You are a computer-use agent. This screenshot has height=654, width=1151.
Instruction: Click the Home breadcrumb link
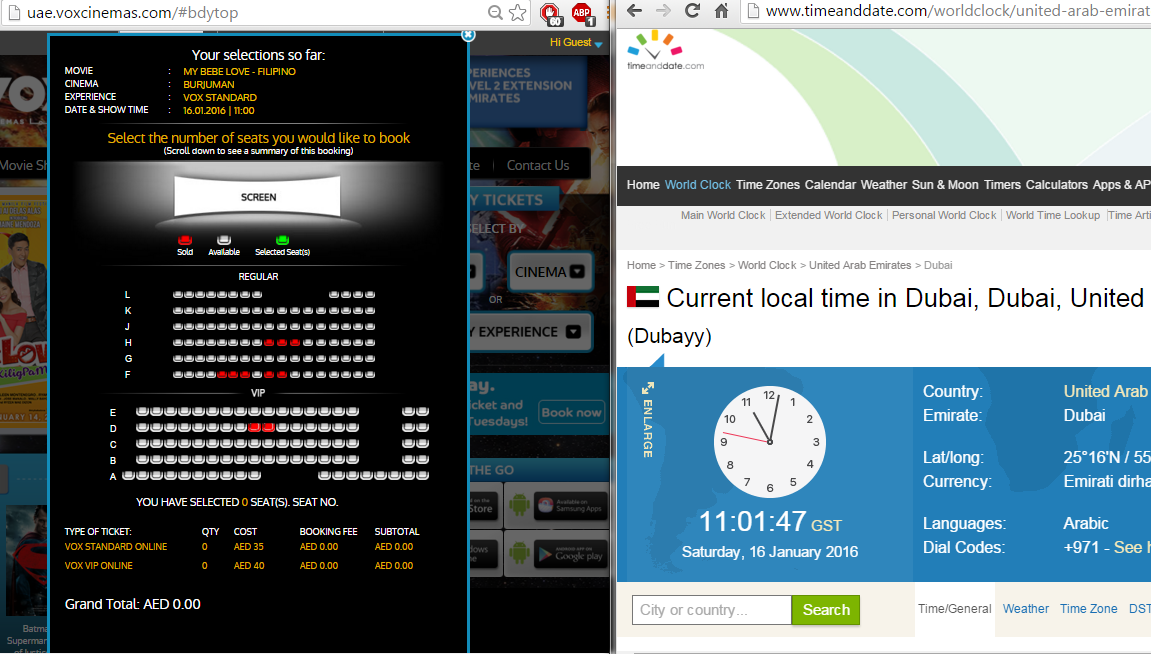641,265
